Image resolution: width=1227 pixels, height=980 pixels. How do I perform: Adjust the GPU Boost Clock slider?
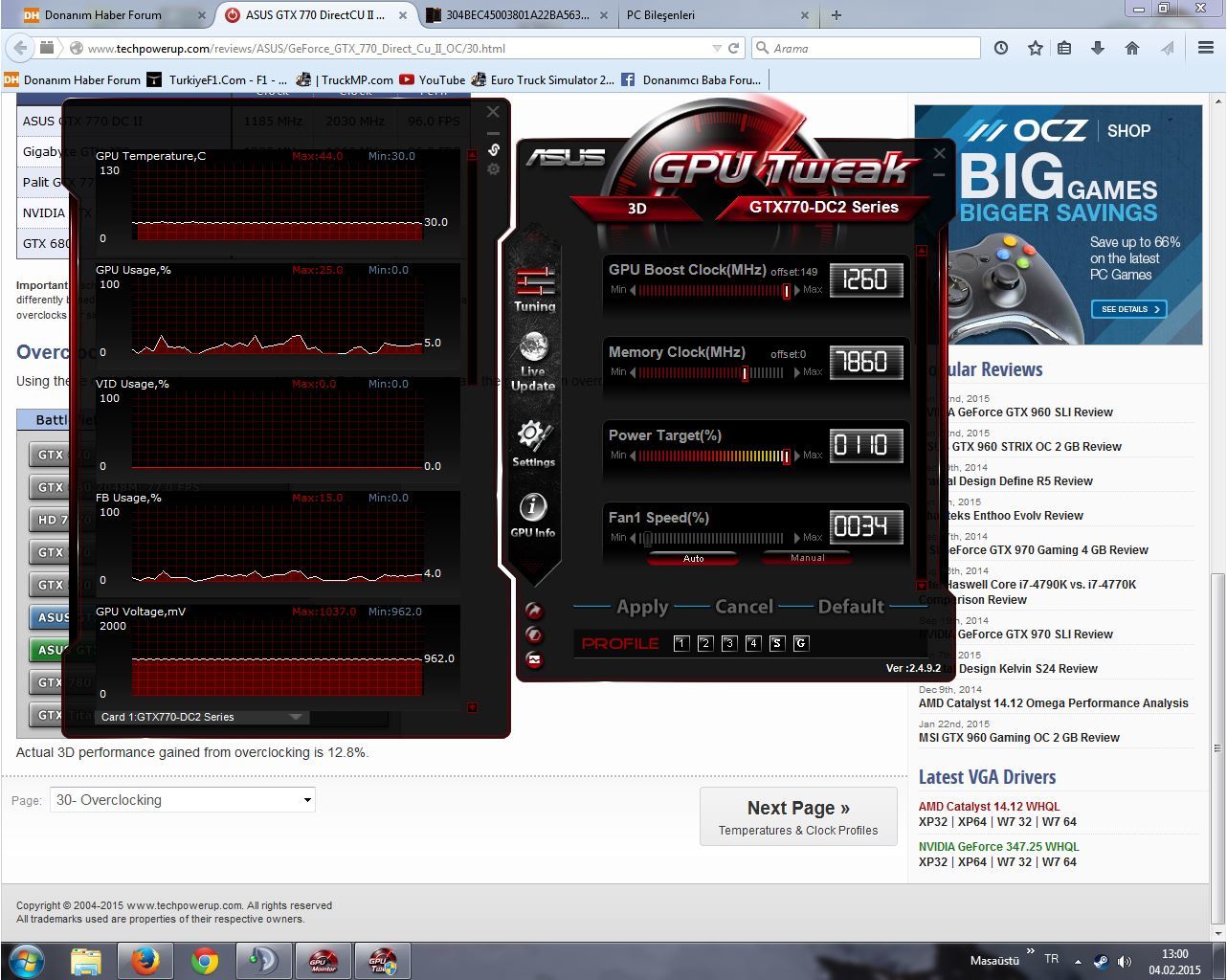click(787, 290)
